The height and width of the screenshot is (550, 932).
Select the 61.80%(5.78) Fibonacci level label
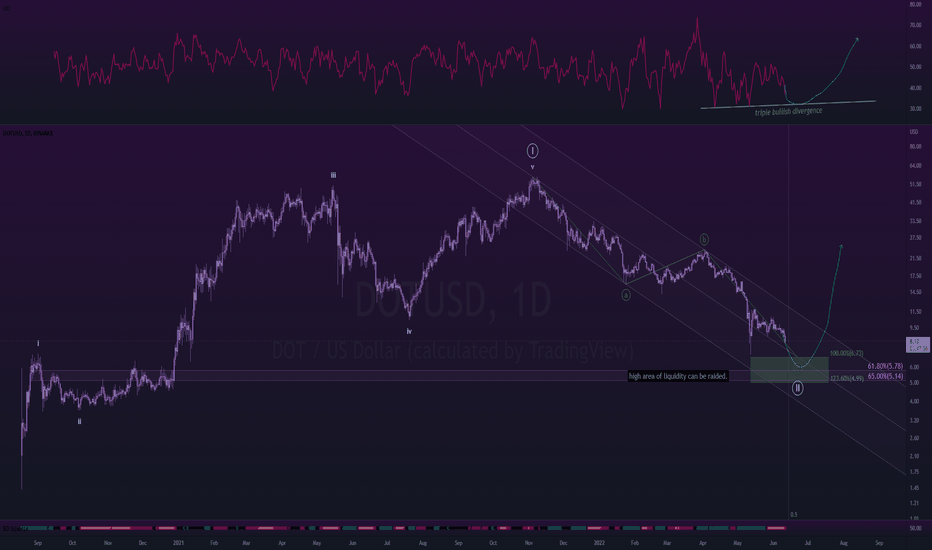click(x=885, y=366)
